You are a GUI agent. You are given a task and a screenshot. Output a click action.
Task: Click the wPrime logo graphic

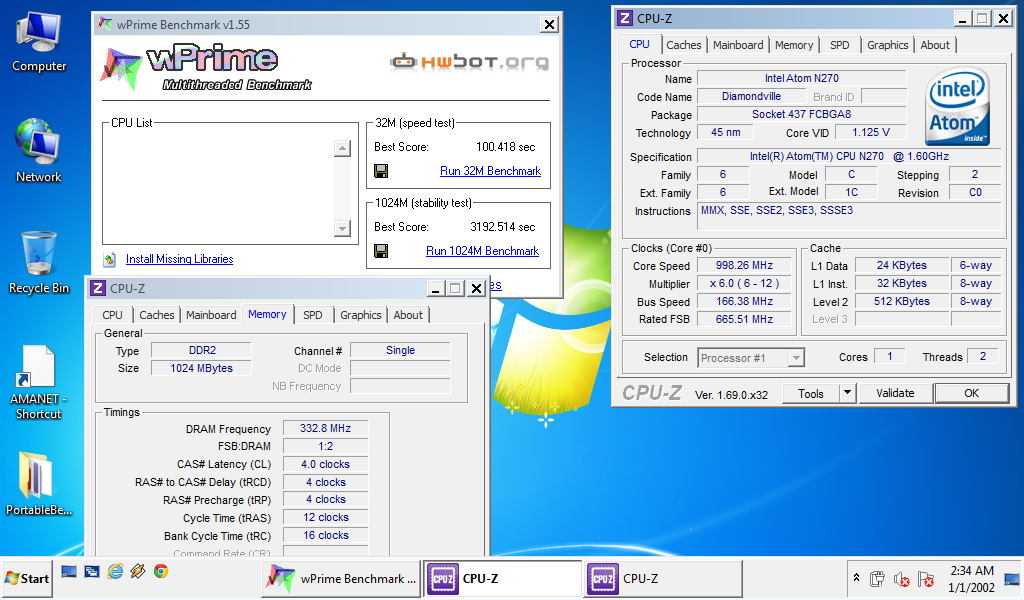tap(206, 67)
